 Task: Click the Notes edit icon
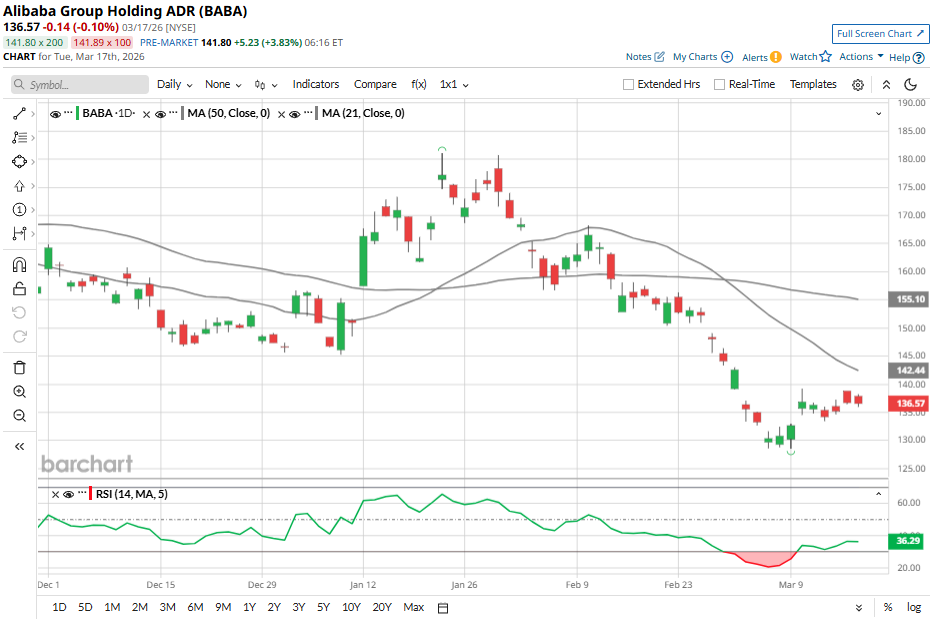pyautogui.click(x=659, y=57)
